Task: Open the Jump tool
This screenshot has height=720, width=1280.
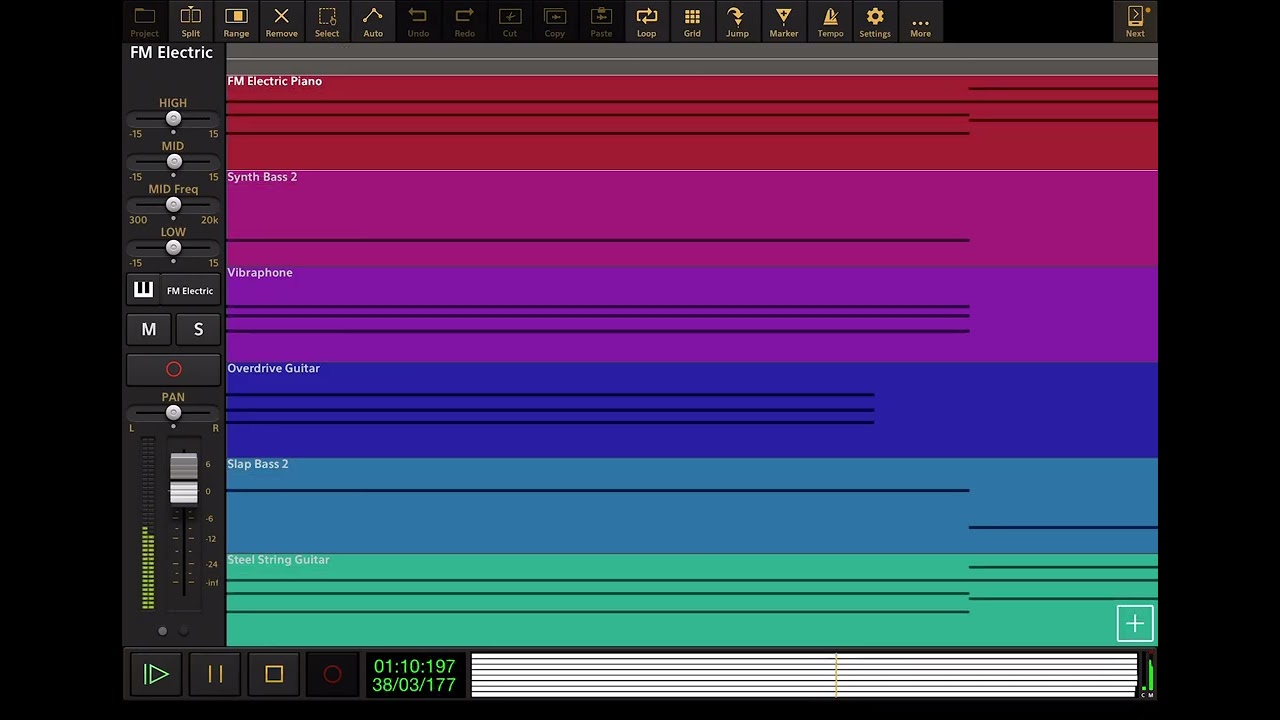Action: 737,21
